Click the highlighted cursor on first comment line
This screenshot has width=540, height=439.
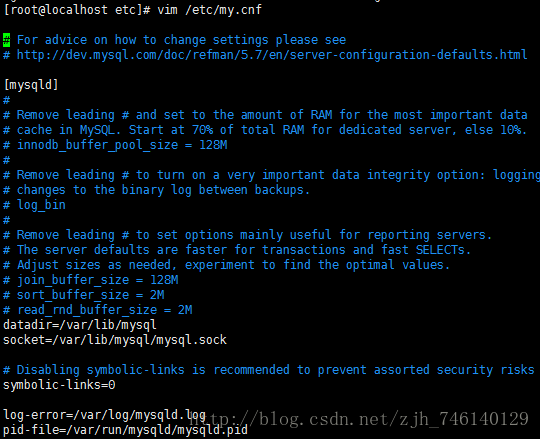tap(7, 40)
